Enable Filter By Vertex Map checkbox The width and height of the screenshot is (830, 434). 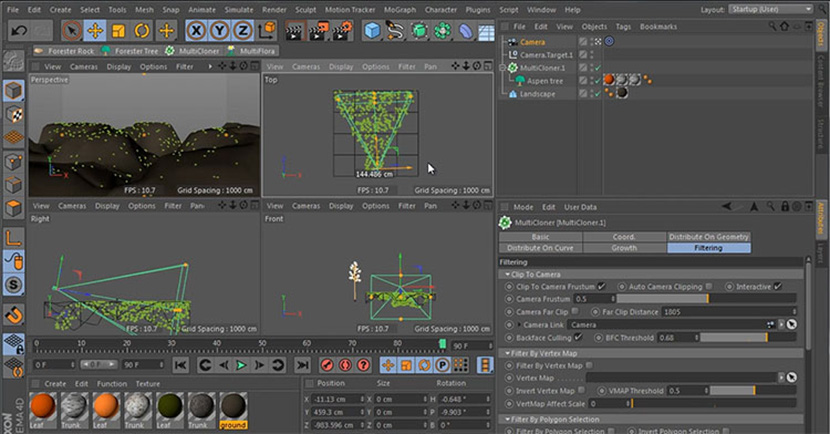coord(589,365)
